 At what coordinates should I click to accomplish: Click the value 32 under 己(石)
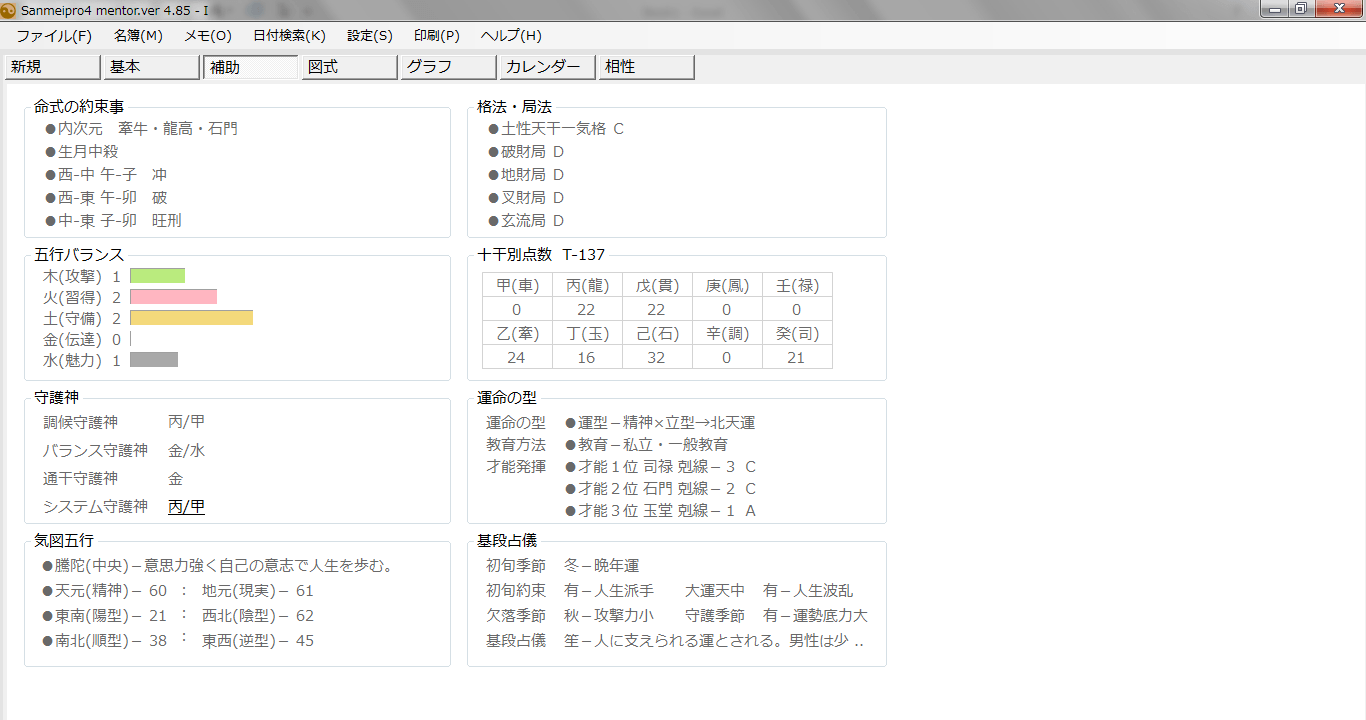point(657,357)
